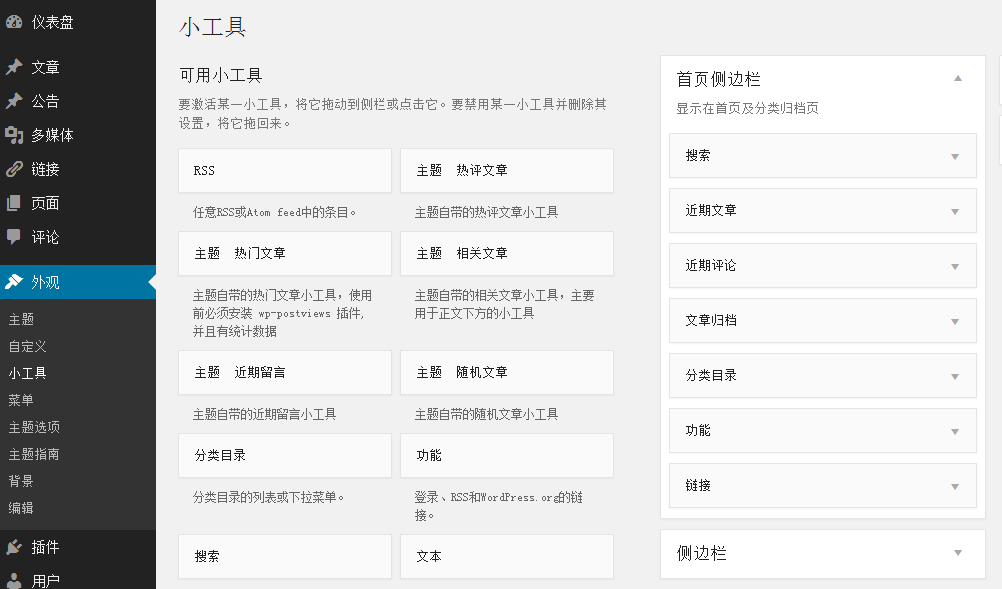This screenshot has height=589, width=1002.
Task: Click the 公告 pushpin icon
Action: (14, 102)
